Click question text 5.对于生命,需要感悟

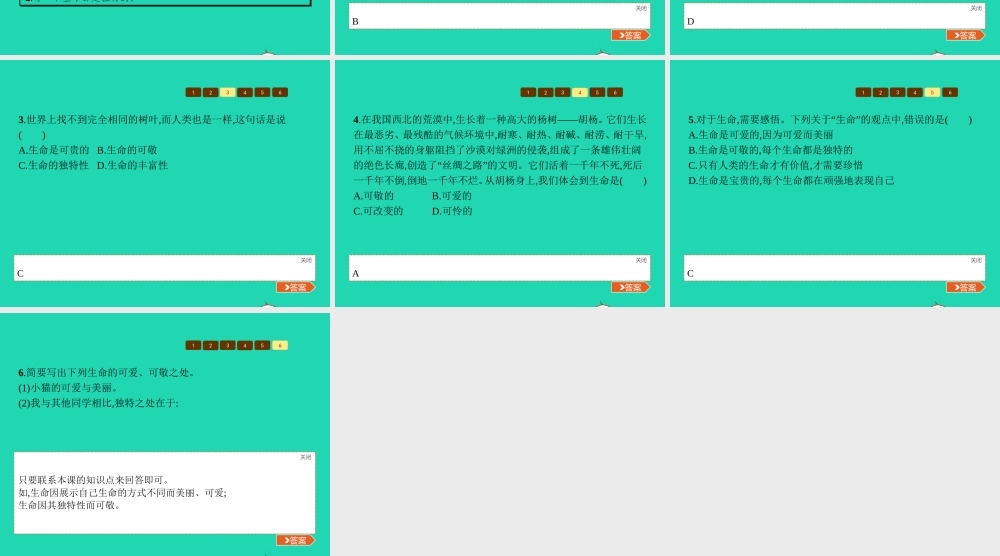[x=830, y=119]
